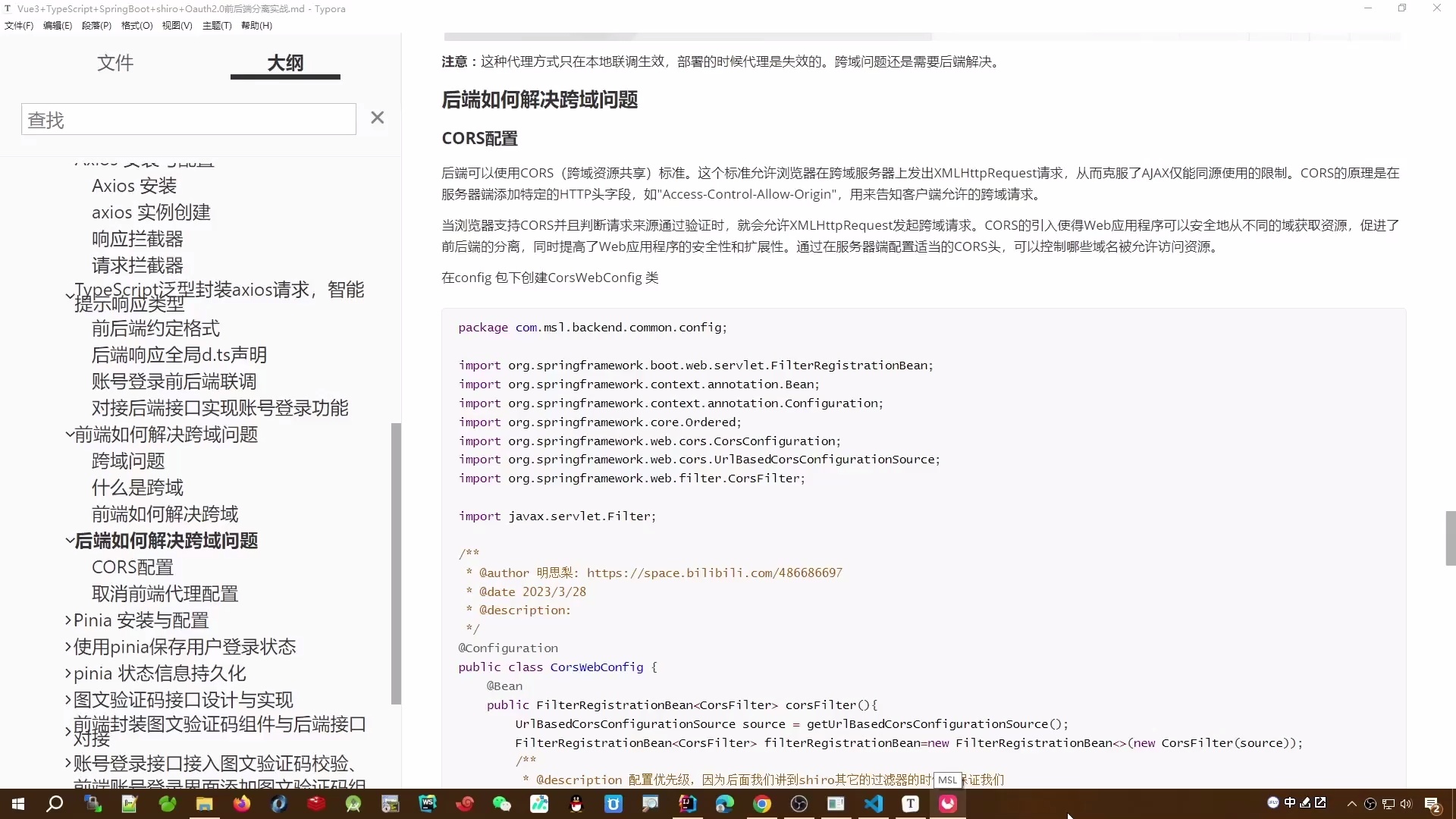Collapse the 后端如何解决跨域问题 outline section
The image size is (1456, 819).
[x=69, y=541]
